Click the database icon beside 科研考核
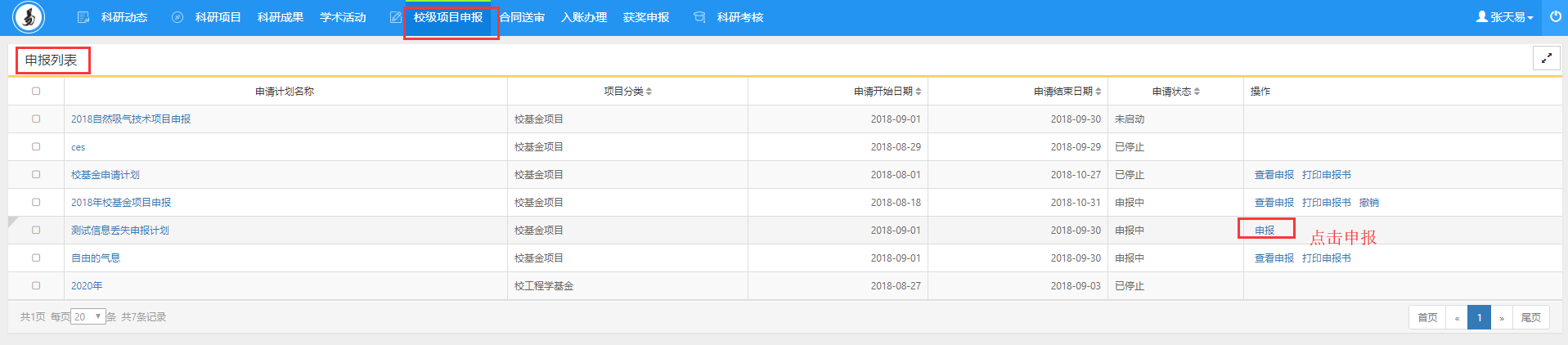 699,17
